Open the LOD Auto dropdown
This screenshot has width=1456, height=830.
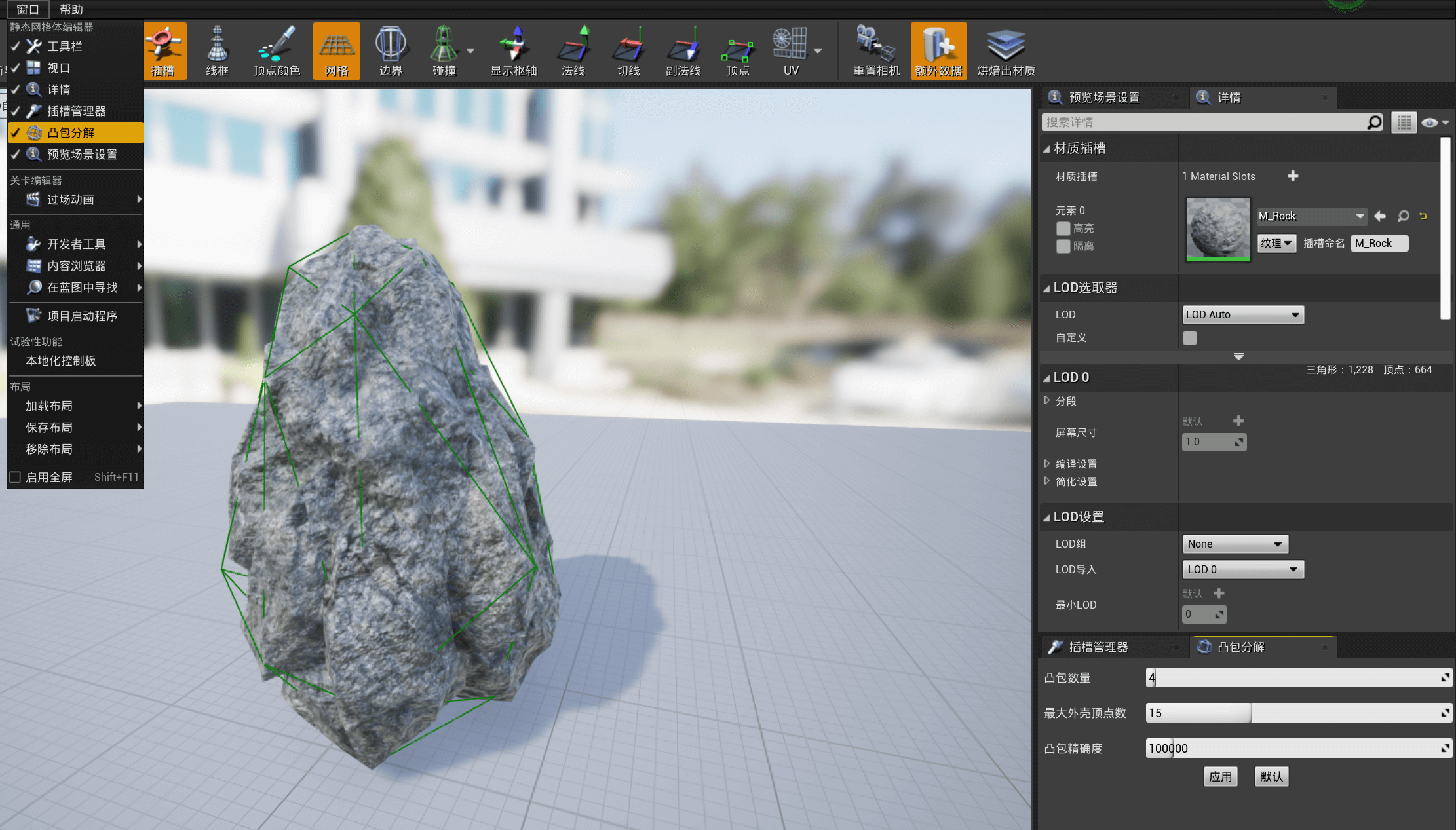(x=1243, y=314)
